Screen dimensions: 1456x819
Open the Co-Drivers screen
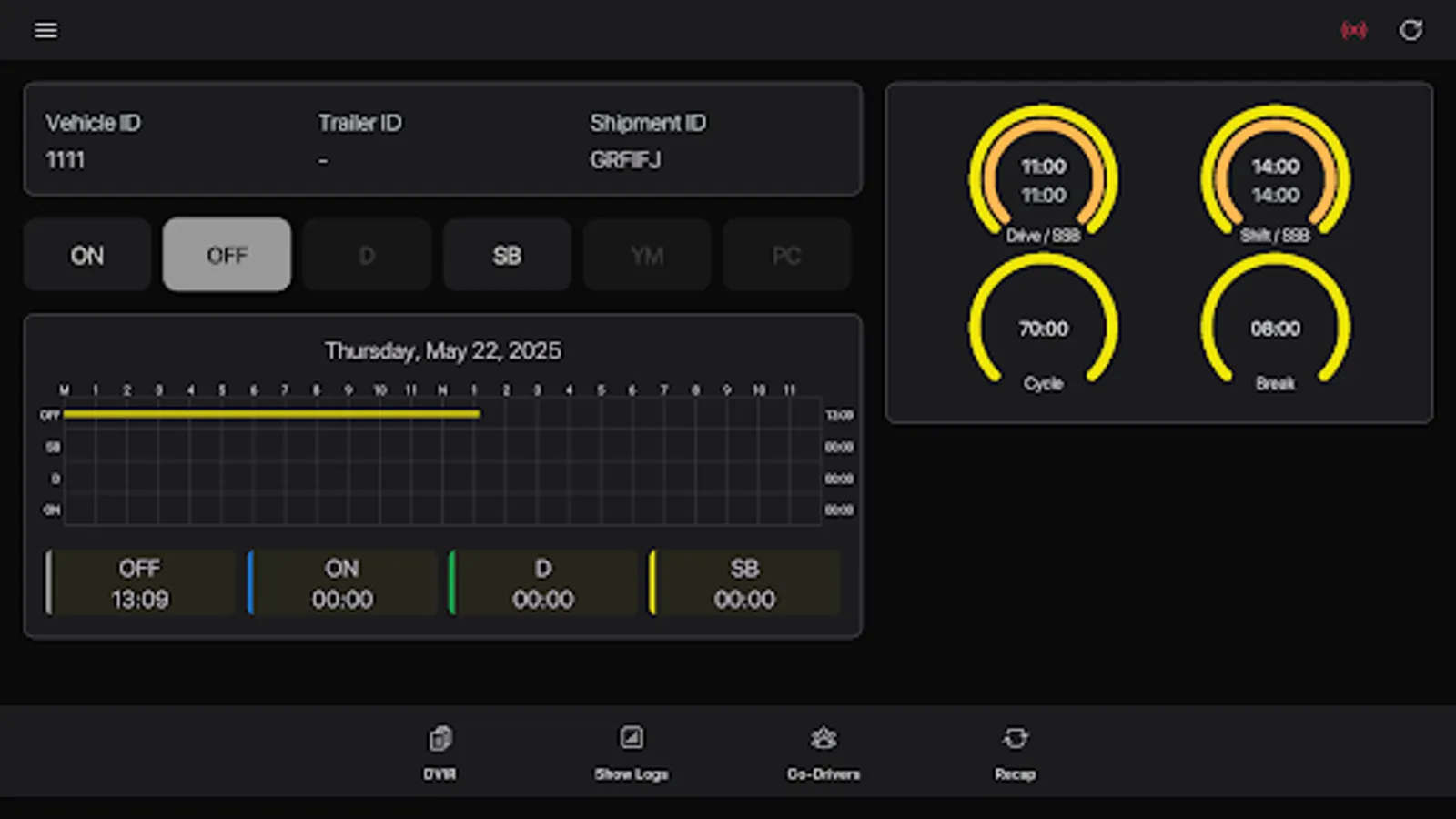tap(823, 751)
